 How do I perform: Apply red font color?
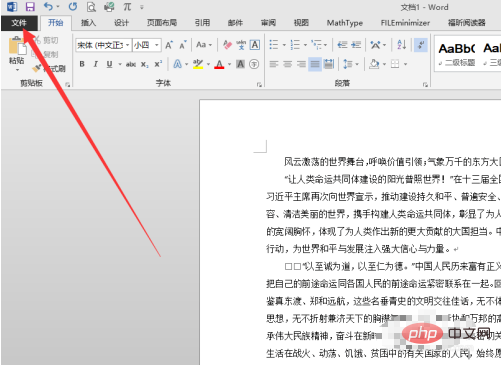219,64
